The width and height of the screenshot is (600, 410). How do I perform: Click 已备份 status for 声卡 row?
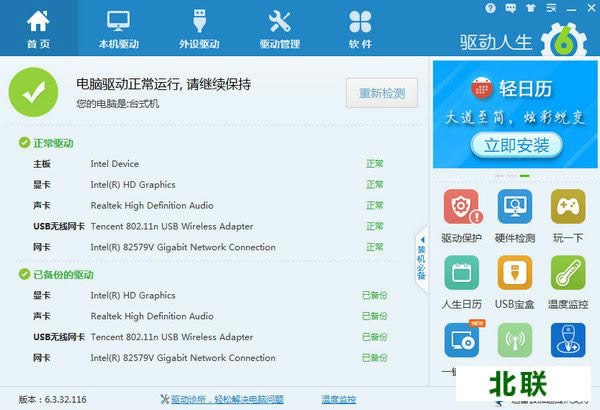click(375, 316)
